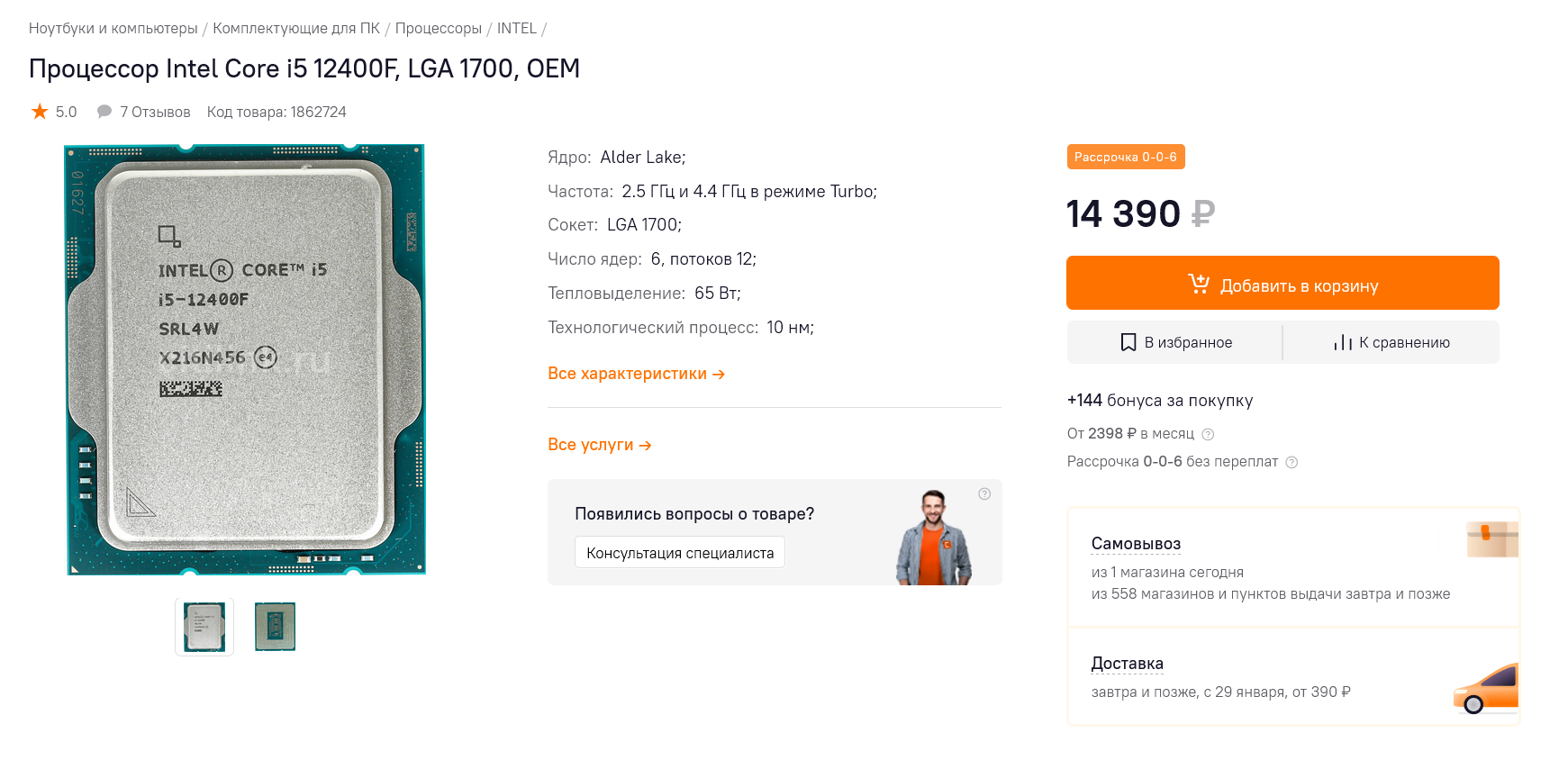The height and width of the screenshot is (778, 1568).
Task: Open the "Все характеристики" link
Action: (636, 374)
